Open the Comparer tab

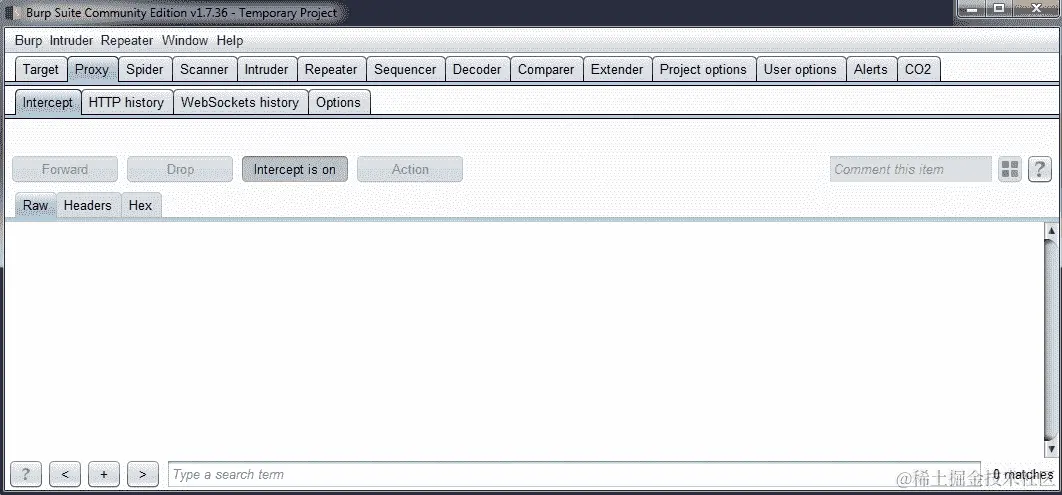546,69
